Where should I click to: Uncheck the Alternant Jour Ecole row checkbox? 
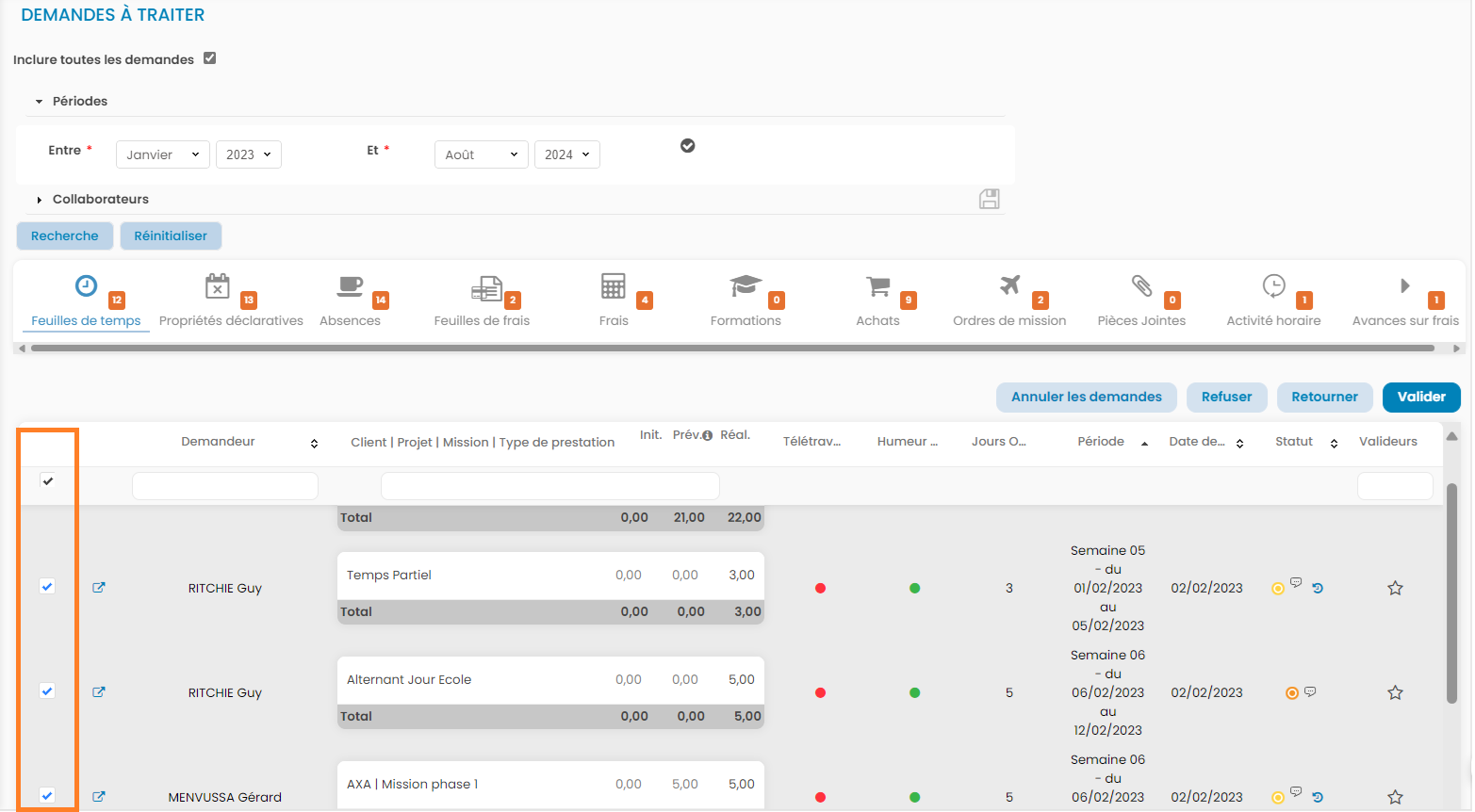tap(48, 691)
